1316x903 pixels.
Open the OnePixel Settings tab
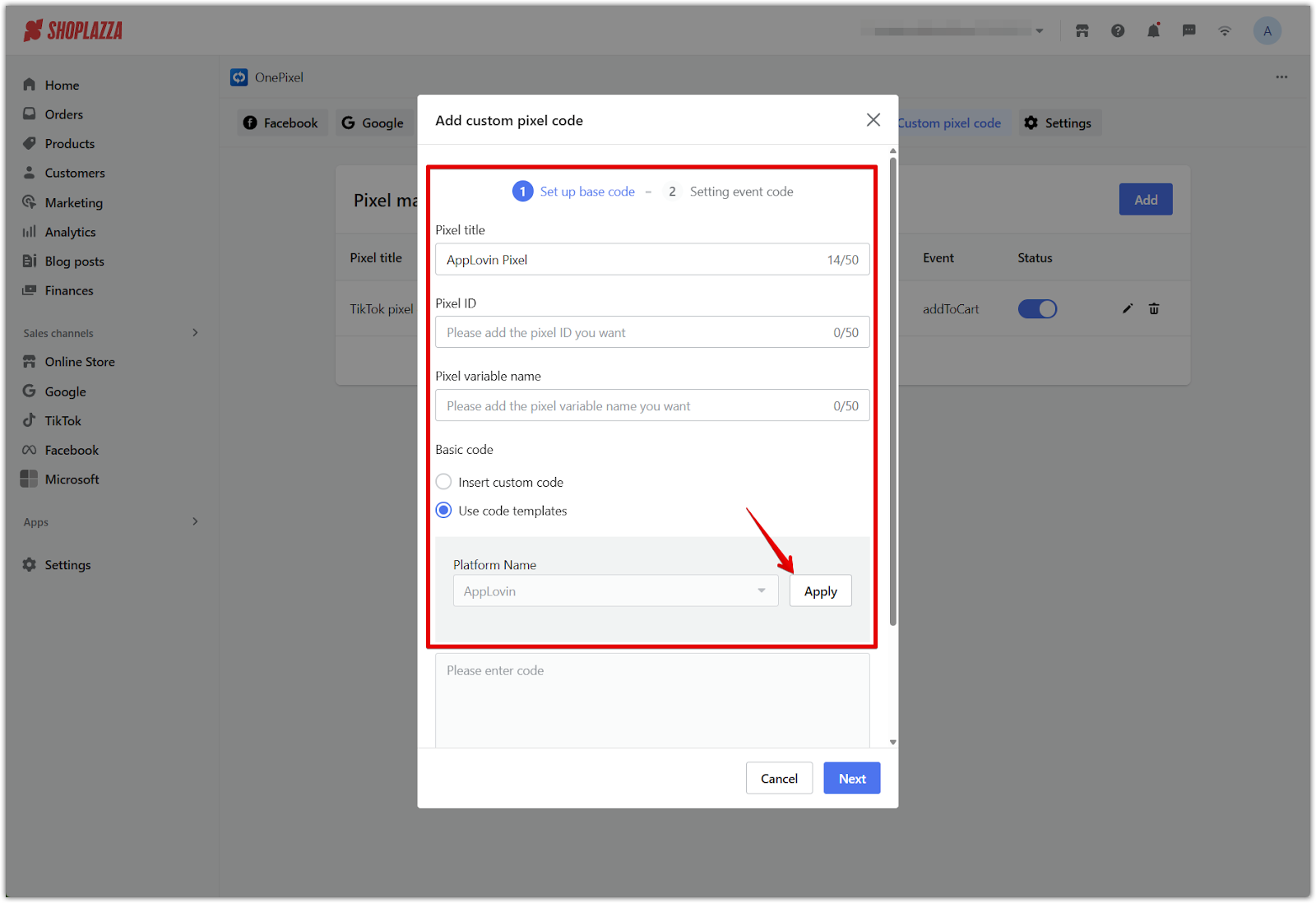(x=1059, y=123)
